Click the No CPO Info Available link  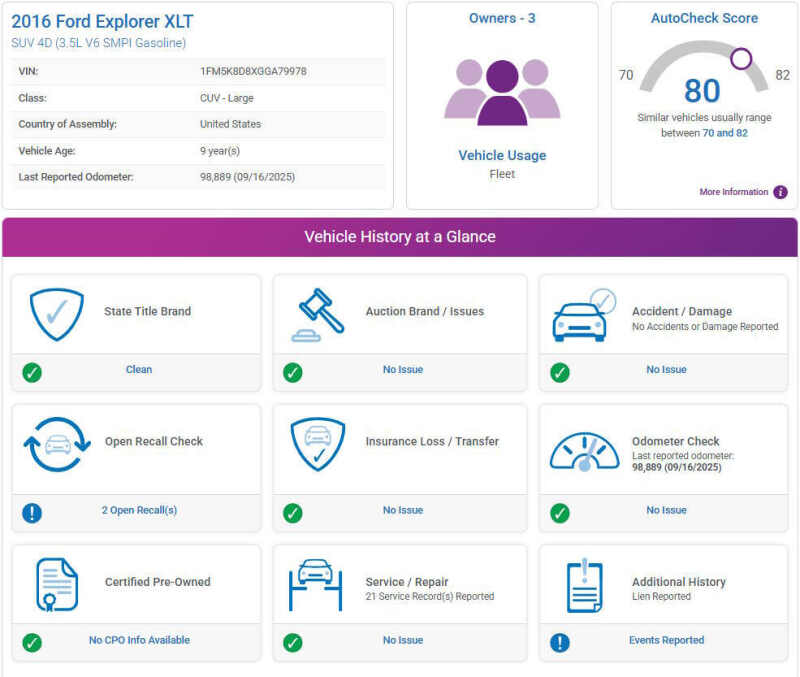139,640
